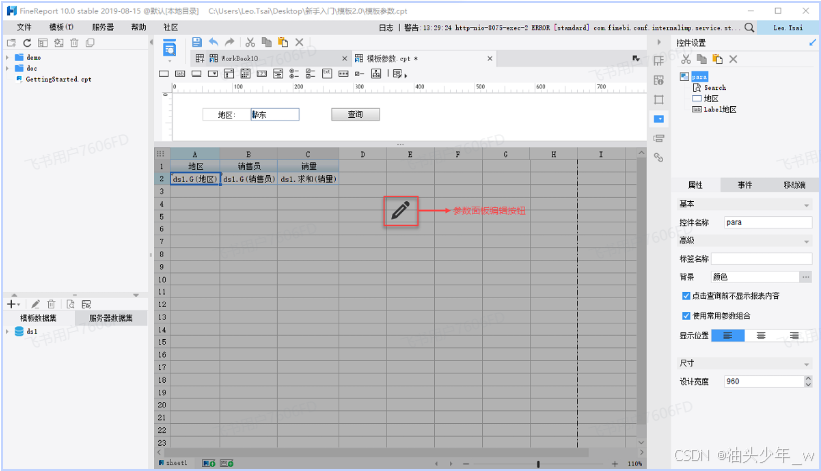The width and height of the screenshot is (821, 471).
Task: Delete widget with X in widget settings
Action: click(x=733, y=59)
